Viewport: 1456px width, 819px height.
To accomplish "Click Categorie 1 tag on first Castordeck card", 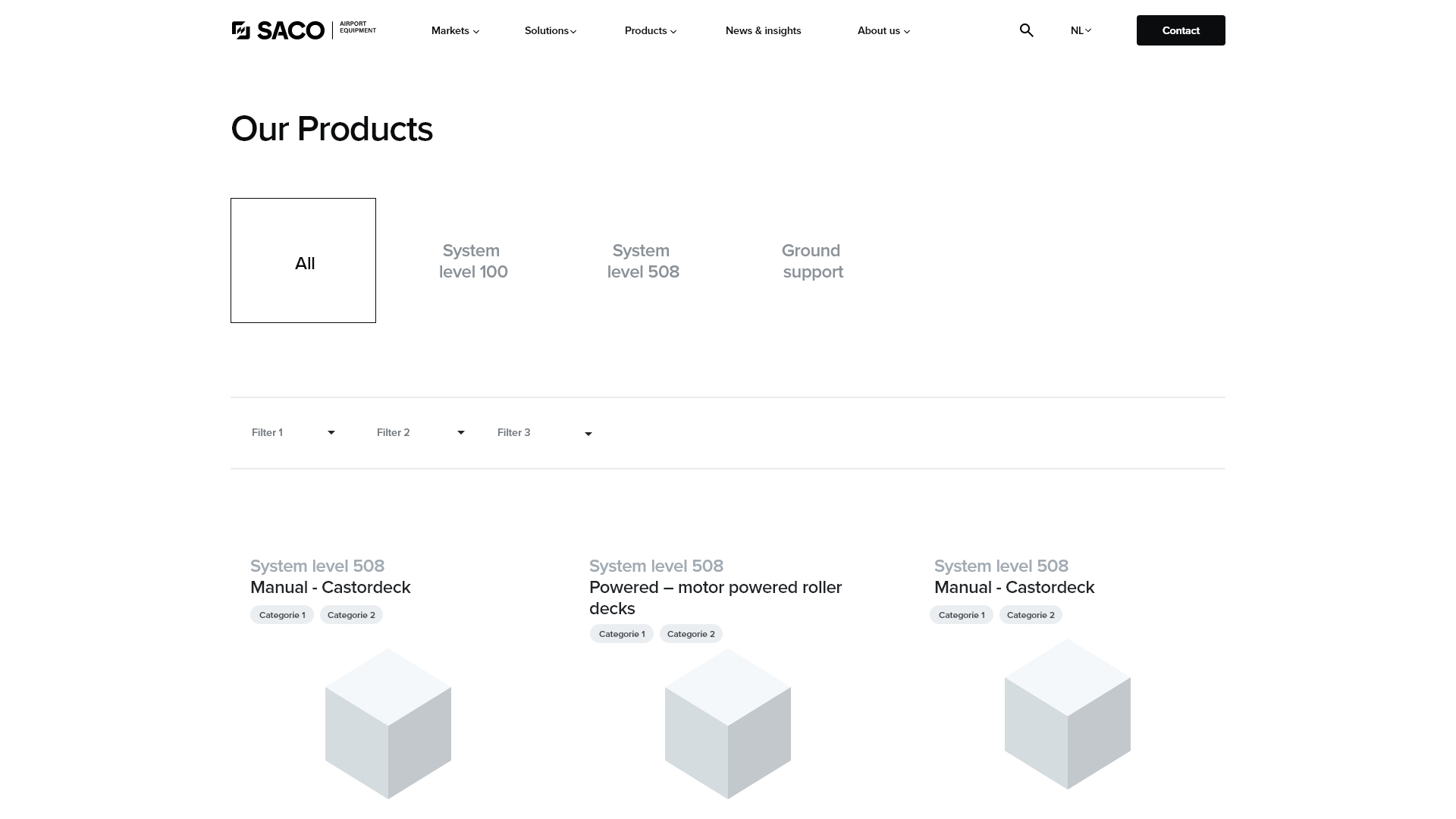I will pos(282,615).
